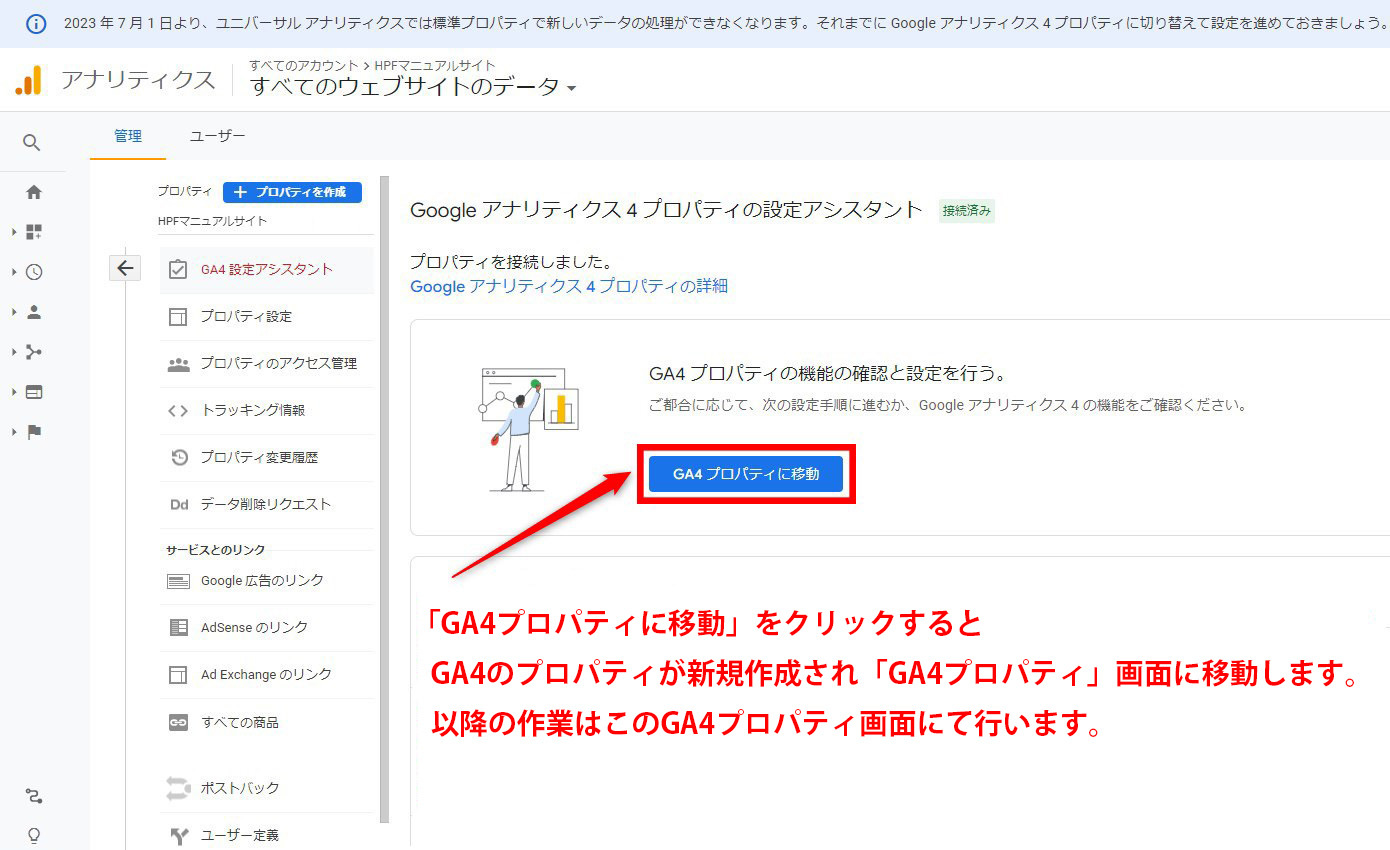Open the search magnifier in left rail

pyautogui.click(x=32, y=143)
